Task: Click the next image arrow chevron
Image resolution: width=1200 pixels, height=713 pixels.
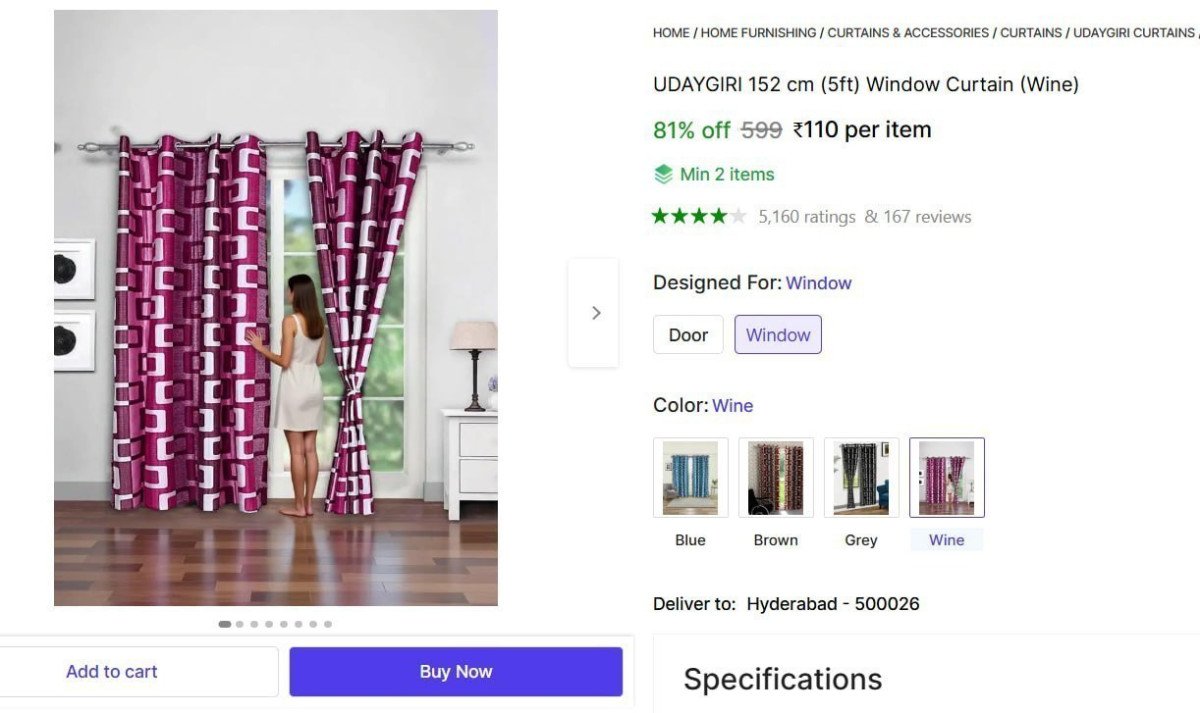Action: (x=595, y=312)
